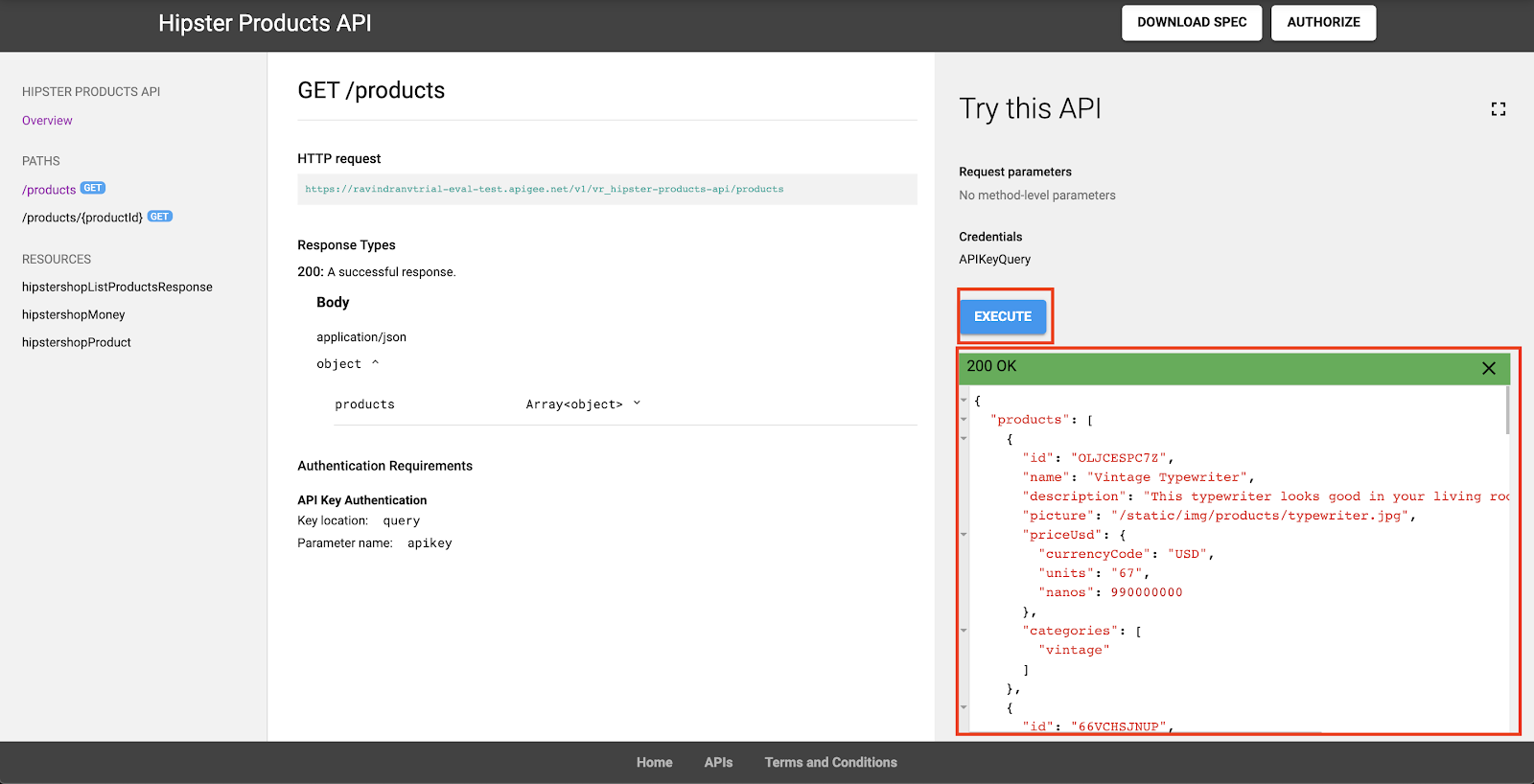Click the response panel vertical scrollbar

1506,410
